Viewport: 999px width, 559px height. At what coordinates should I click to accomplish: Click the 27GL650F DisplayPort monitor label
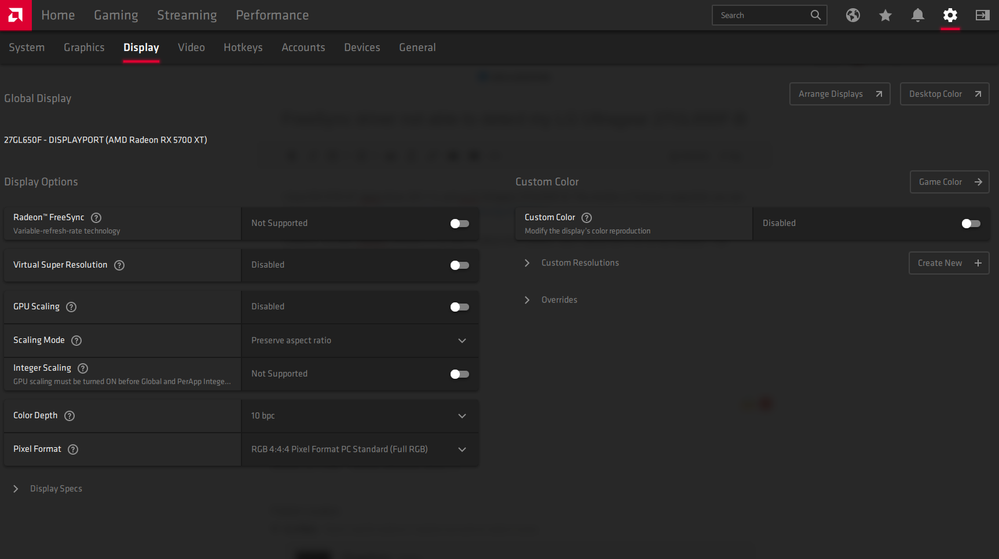tap(106, 140)
